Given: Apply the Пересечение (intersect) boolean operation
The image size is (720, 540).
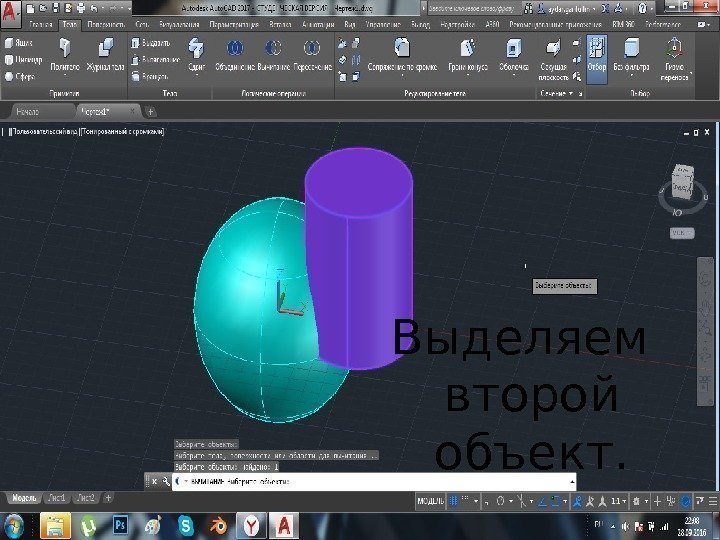Looking at the screenshot, I should (x=312, y=55).
